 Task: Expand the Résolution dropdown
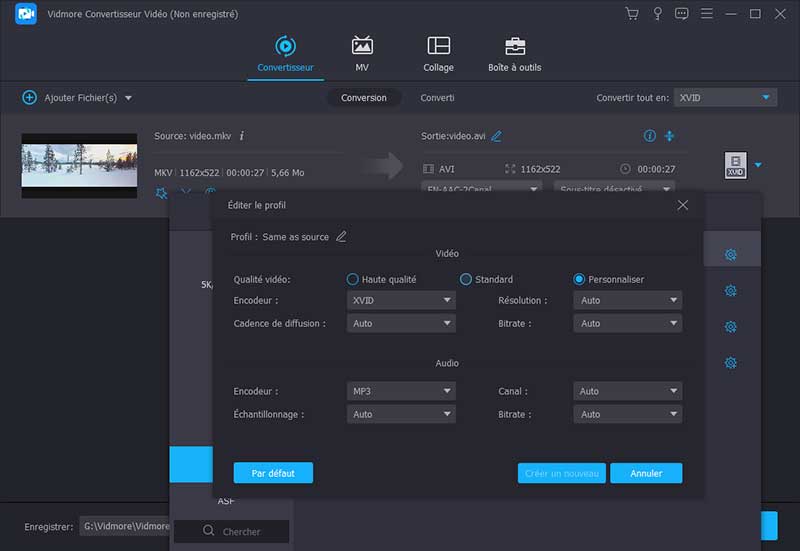pos(627,300)
